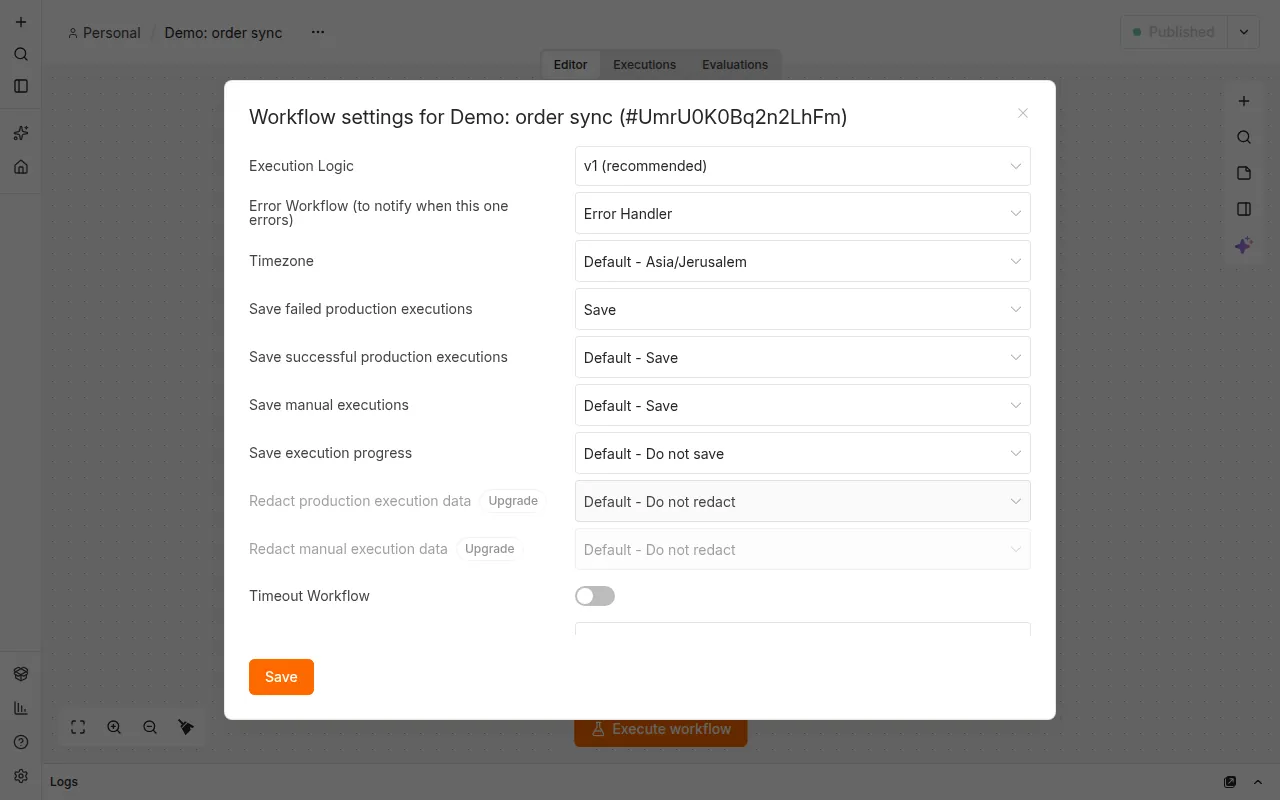This screenshot has width=1280, height=800.
Task: Open the workflow three-dots menu
Action: click(318, 32)
